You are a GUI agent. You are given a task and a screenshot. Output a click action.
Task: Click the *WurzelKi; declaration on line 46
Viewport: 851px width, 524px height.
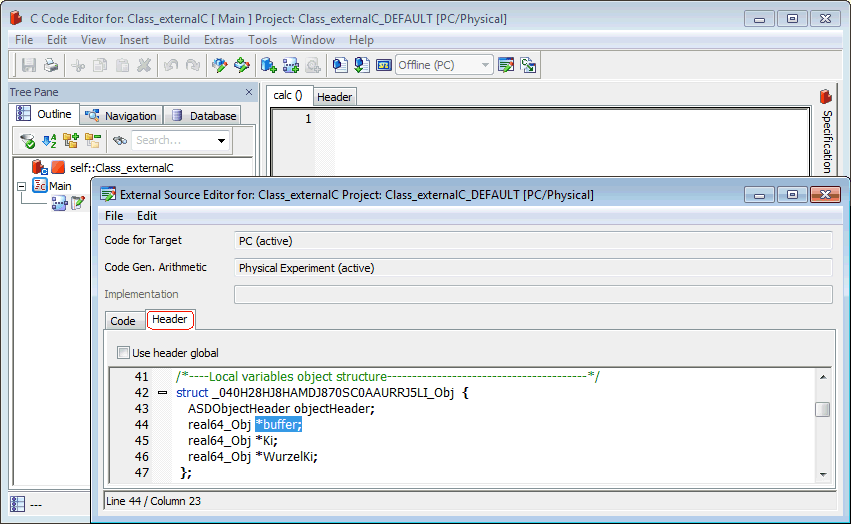pos(286,457)
